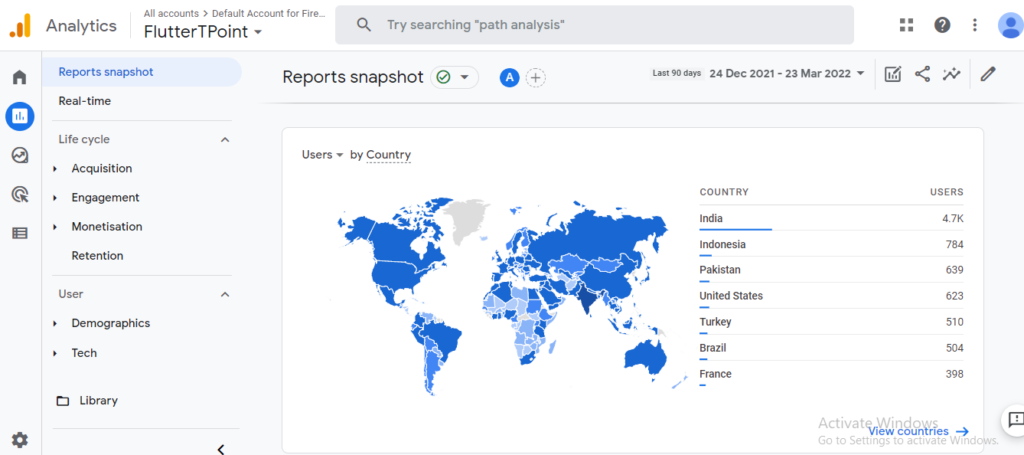Click the Brazil row in country table

(831, 348)
